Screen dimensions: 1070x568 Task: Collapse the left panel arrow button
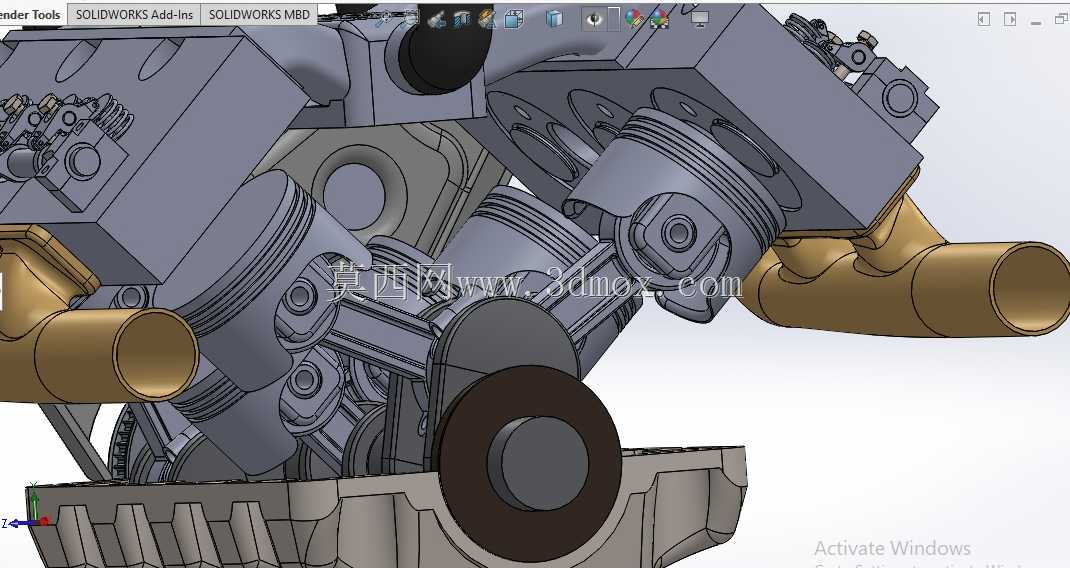point(983,19)
